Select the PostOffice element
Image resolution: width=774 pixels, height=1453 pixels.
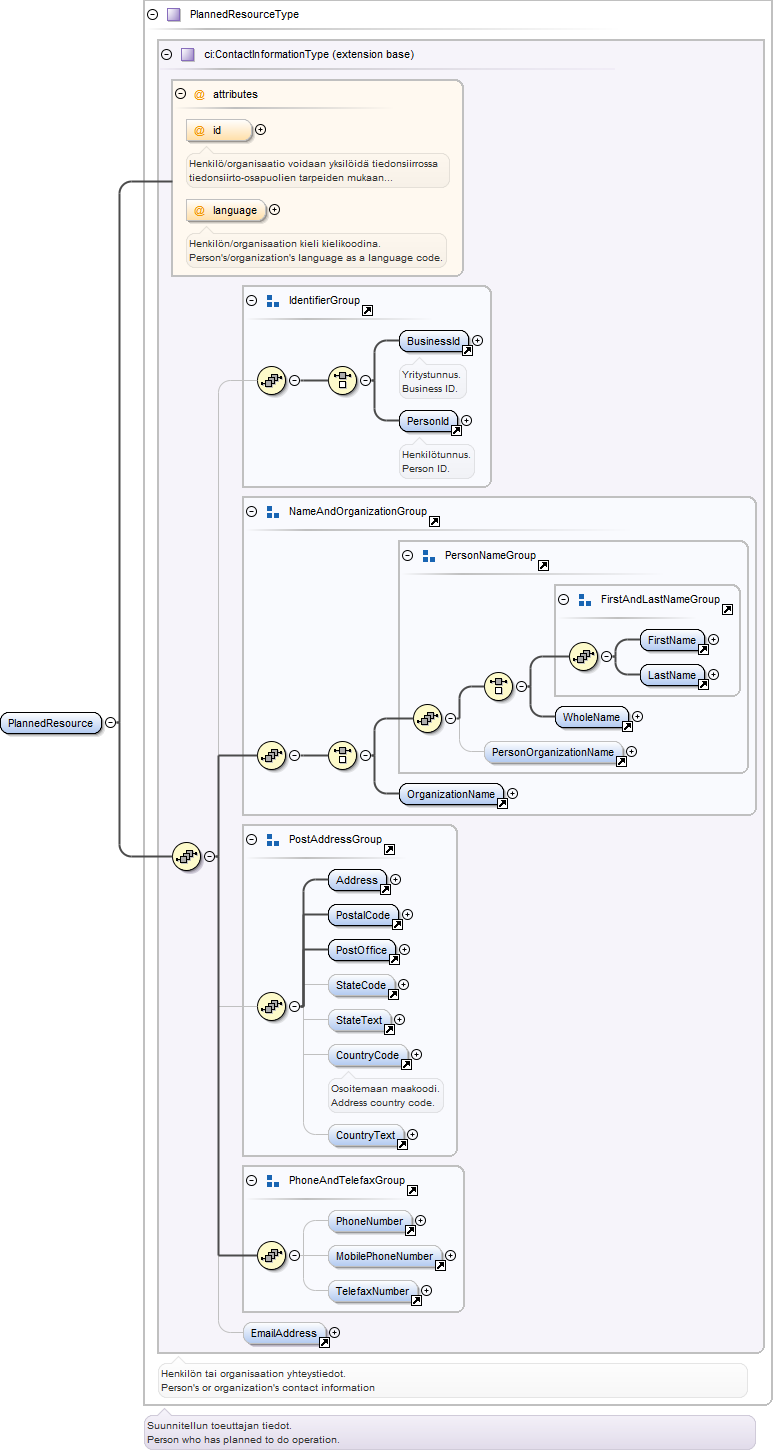pyautogui.click(x=362, y=950)
